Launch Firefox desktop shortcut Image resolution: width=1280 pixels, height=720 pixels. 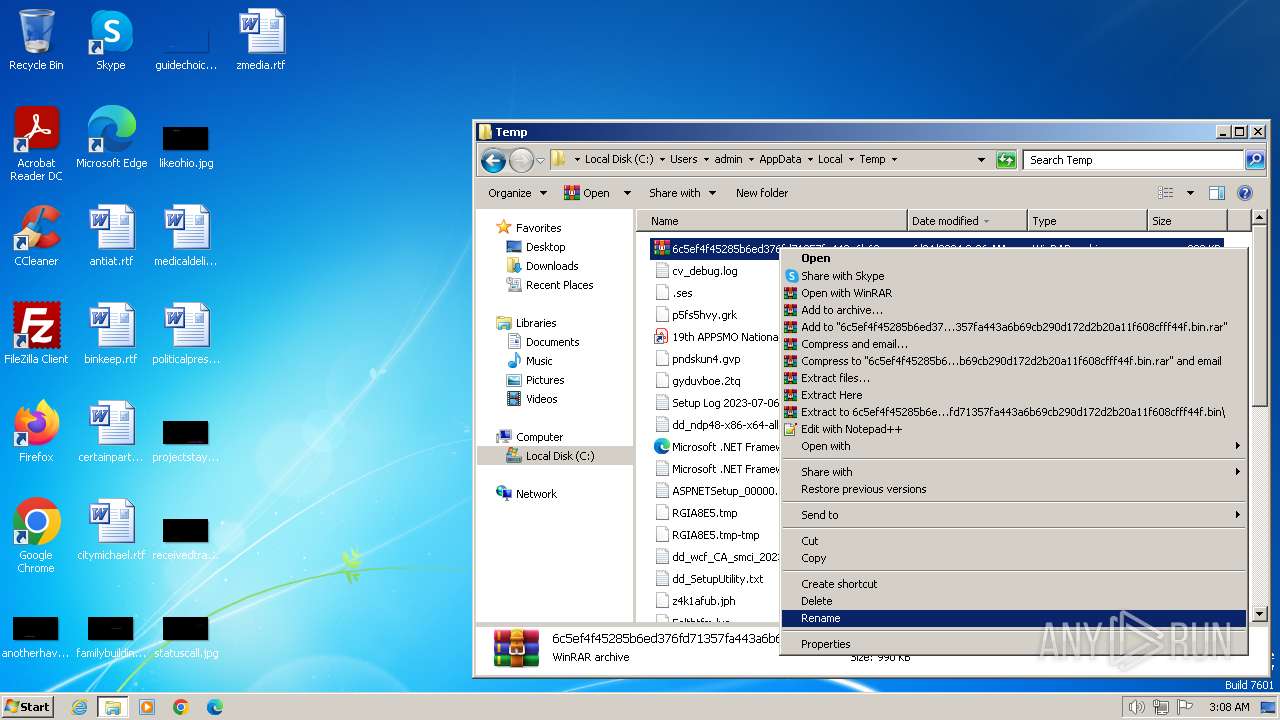(x=36, y=432)
